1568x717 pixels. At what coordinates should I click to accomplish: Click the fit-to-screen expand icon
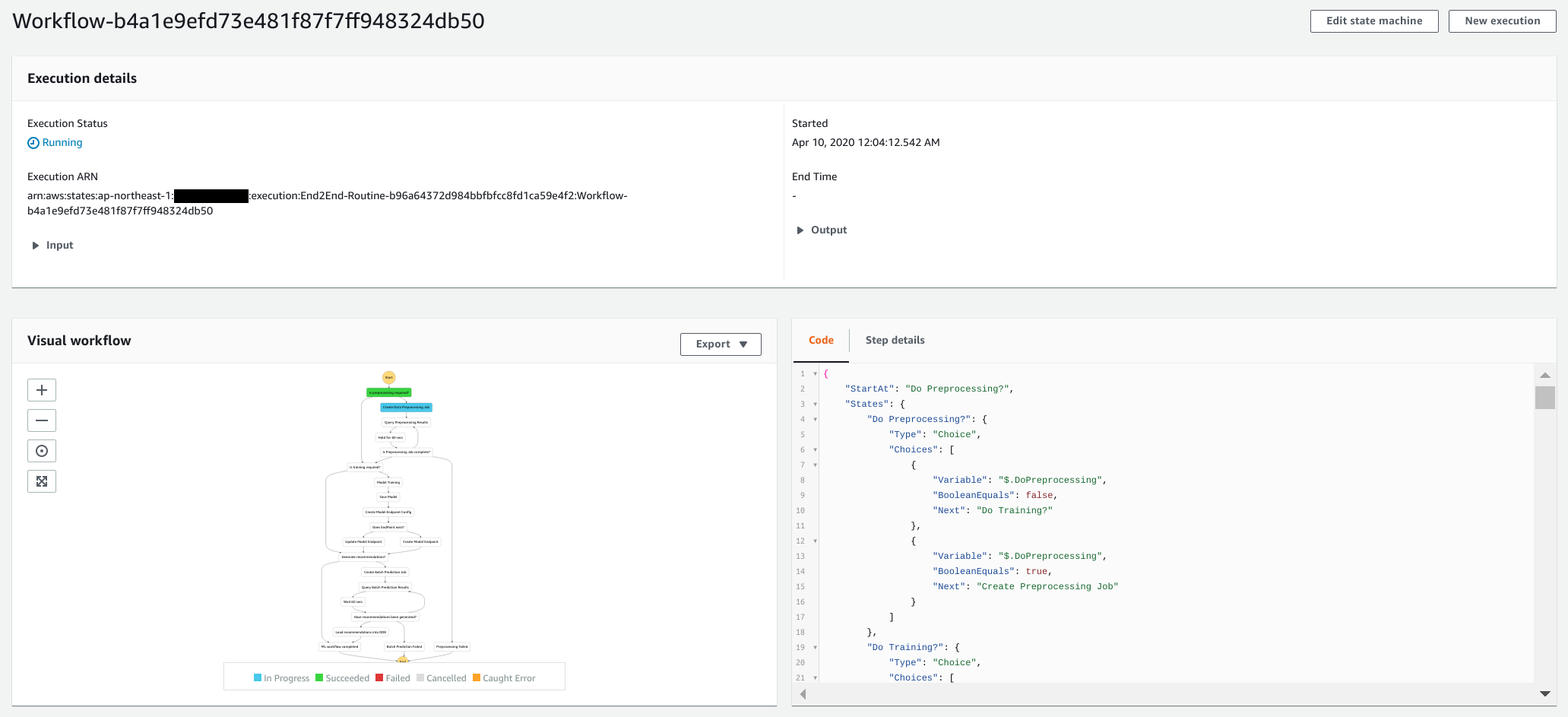[x=42, y=481]
